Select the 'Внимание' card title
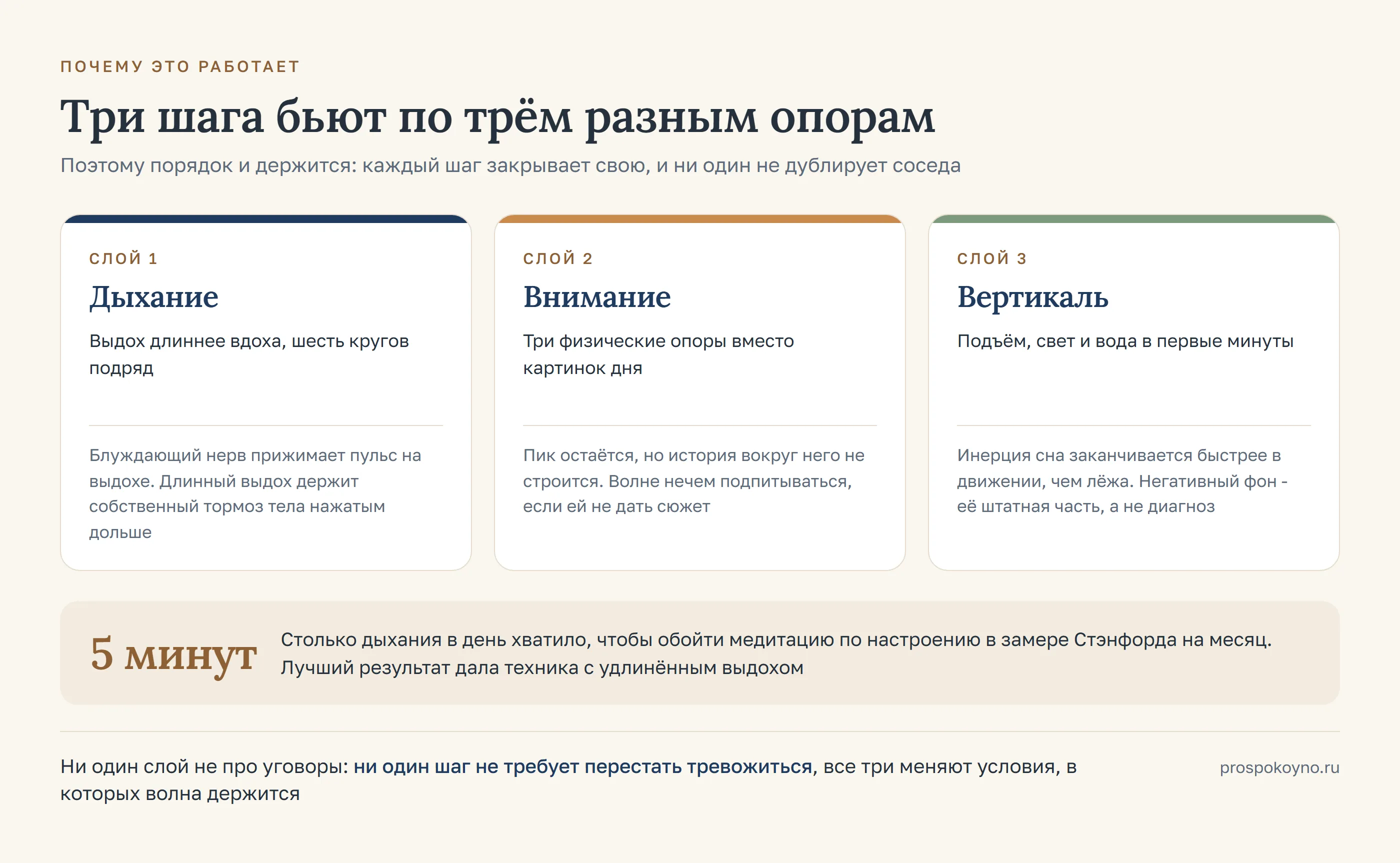The width and height of the screenshot is (1400, 863). [x=597, y=297]
